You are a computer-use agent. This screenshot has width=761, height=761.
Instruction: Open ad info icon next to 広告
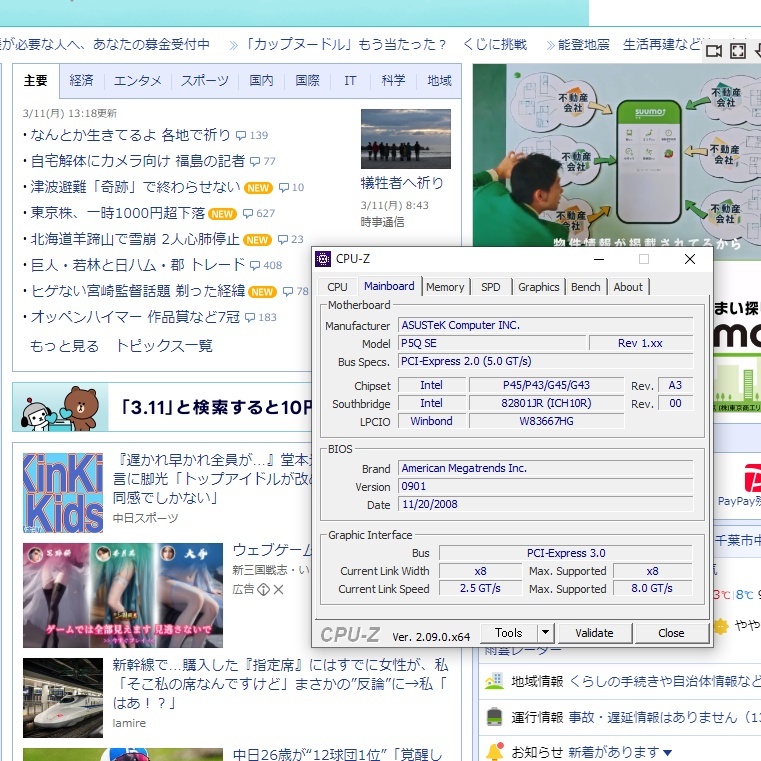(x=263, y=589)
